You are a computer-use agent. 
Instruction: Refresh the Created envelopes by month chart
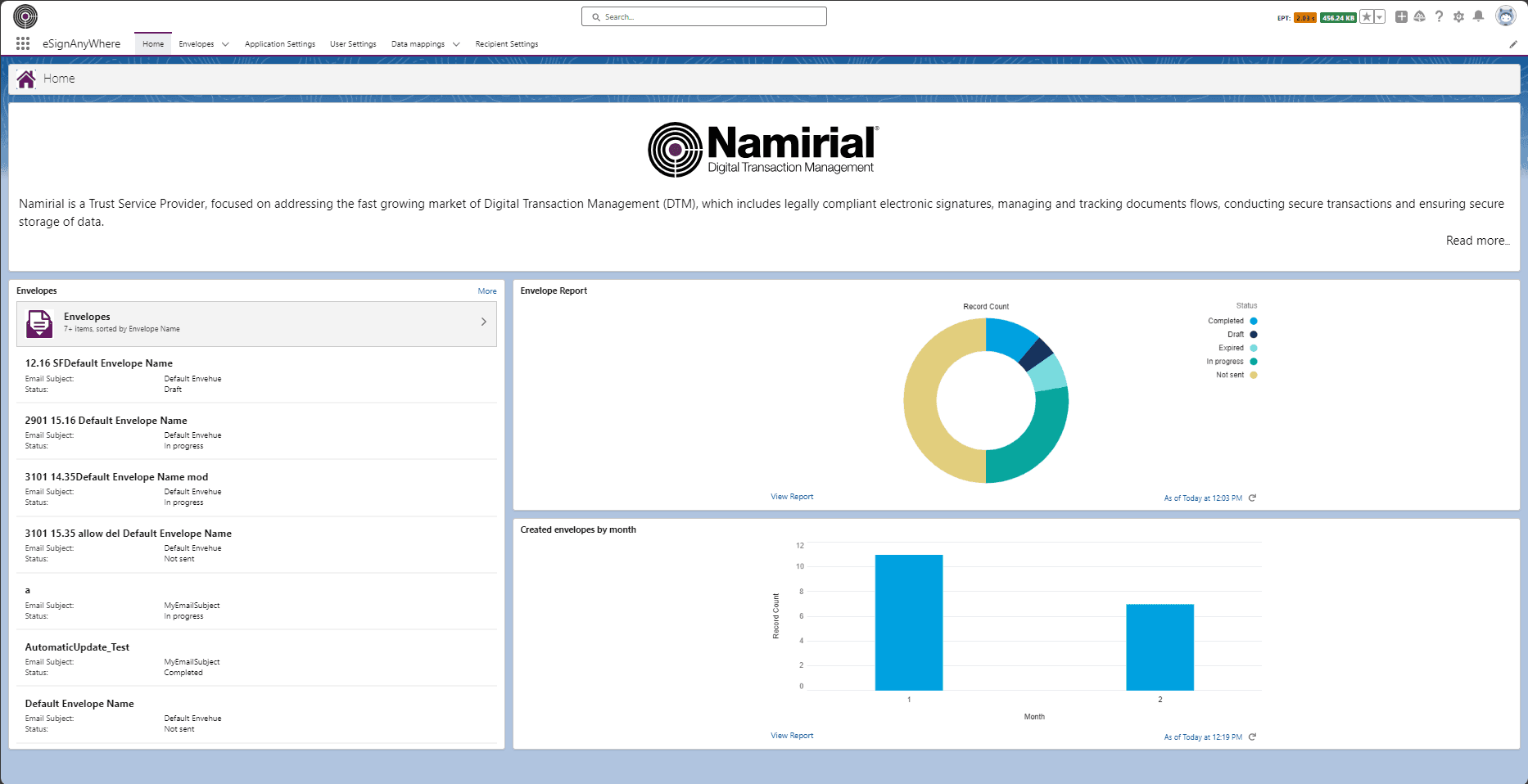click(1252, 737)
